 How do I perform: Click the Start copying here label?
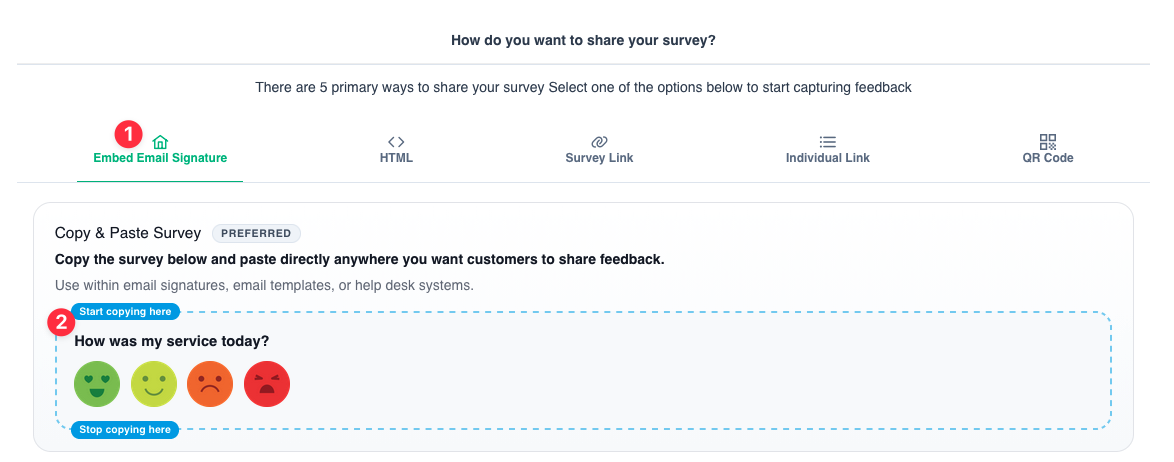point(125,312)
